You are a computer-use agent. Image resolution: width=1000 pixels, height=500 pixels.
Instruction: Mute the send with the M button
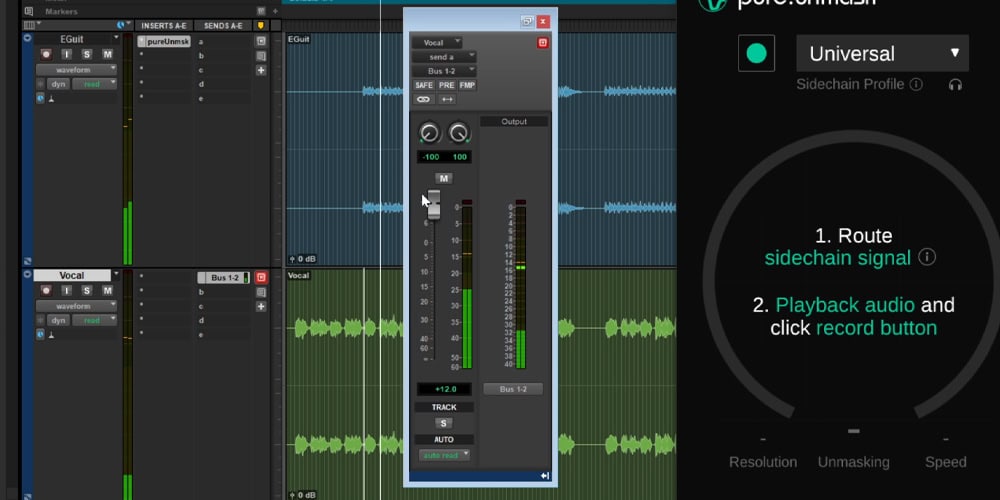444,178
